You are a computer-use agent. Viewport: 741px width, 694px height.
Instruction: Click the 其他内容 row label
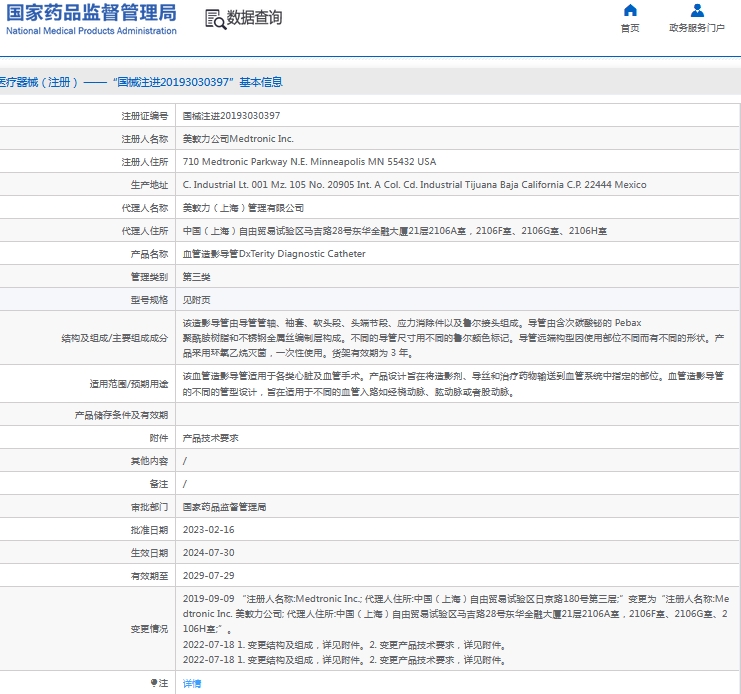pos(149,461)
